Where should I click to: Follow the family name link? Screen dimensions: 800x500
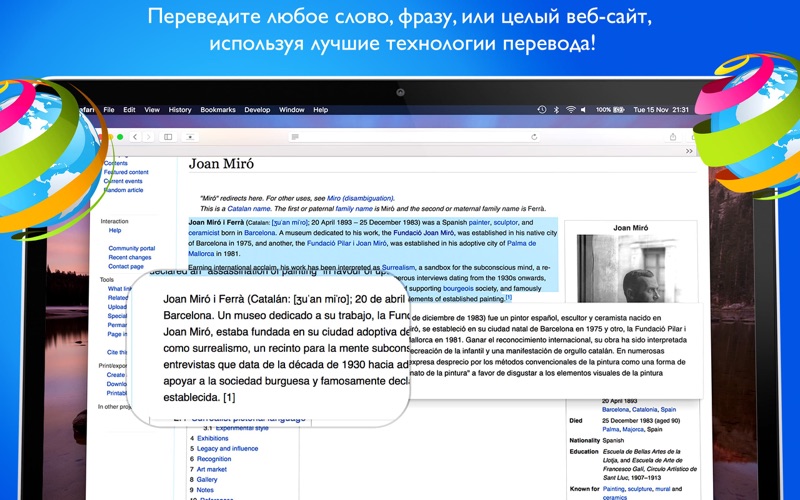click(354, 209)
